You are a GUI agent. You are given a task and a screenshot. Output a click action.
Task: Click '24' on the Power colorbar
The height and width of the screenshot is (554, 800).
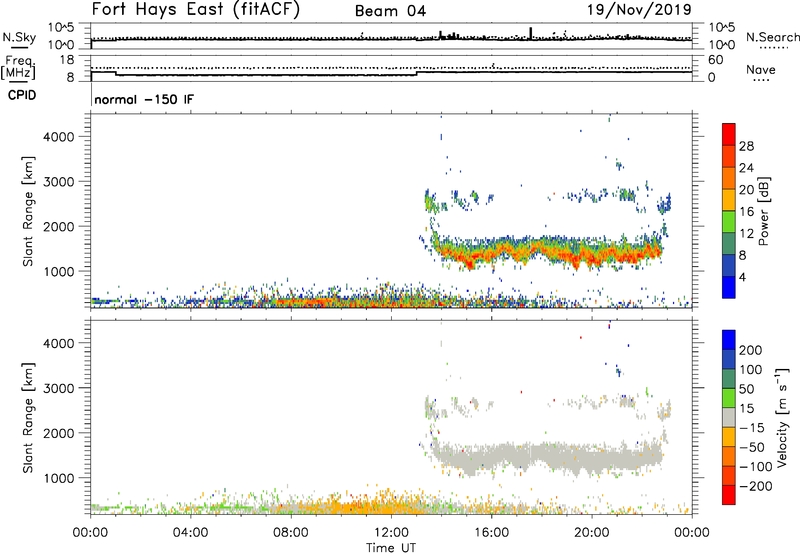(746, 168)
